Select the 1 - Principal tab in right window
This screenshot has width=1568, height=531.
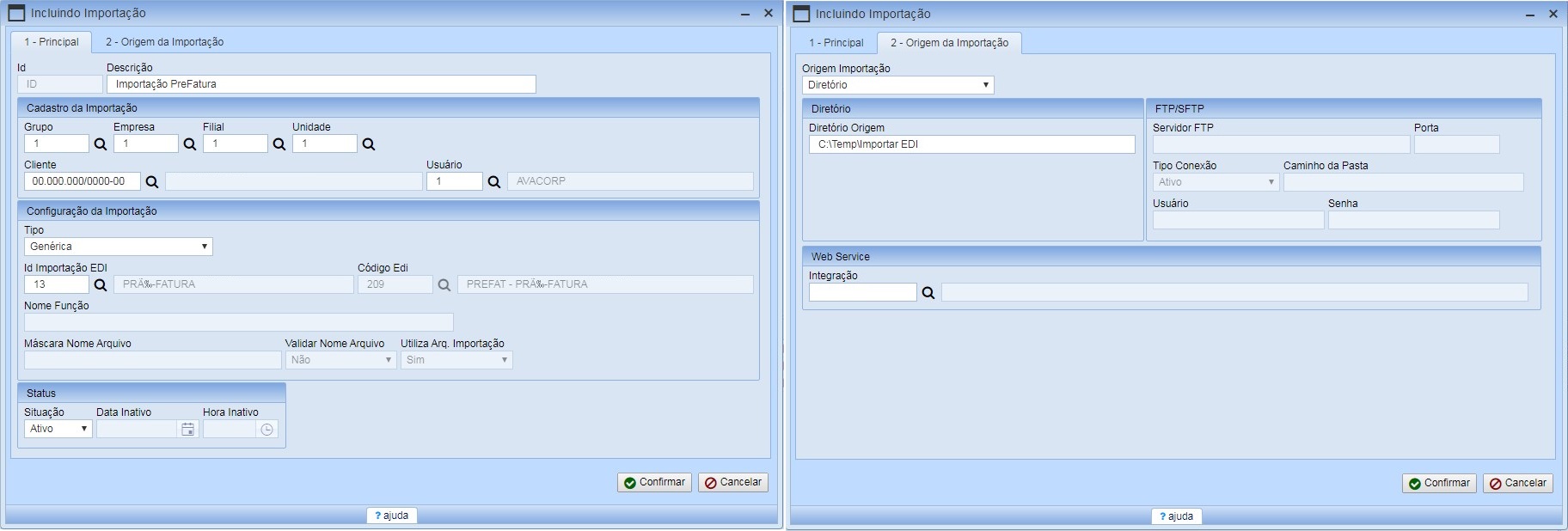[836, 43]
